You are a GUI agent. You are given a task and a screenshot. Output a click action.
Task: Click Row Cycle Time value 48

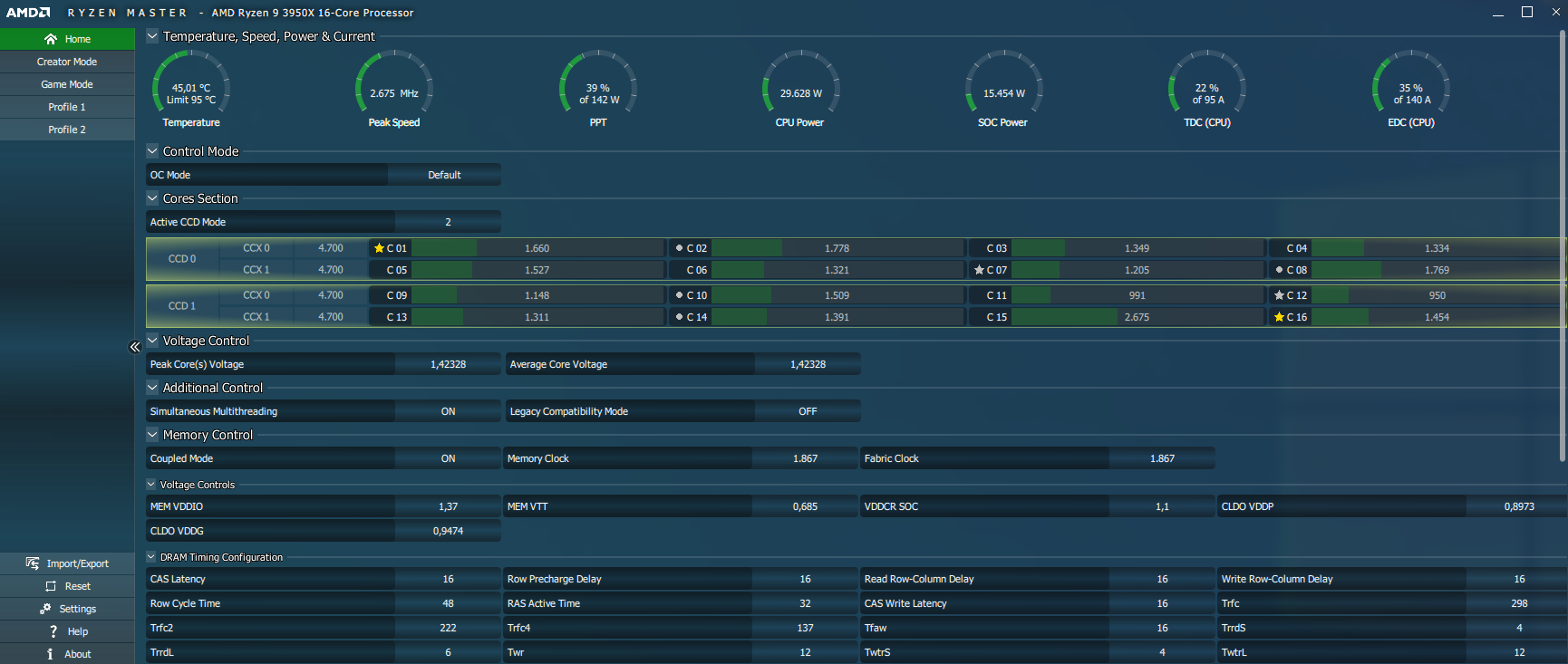point(448,603)
